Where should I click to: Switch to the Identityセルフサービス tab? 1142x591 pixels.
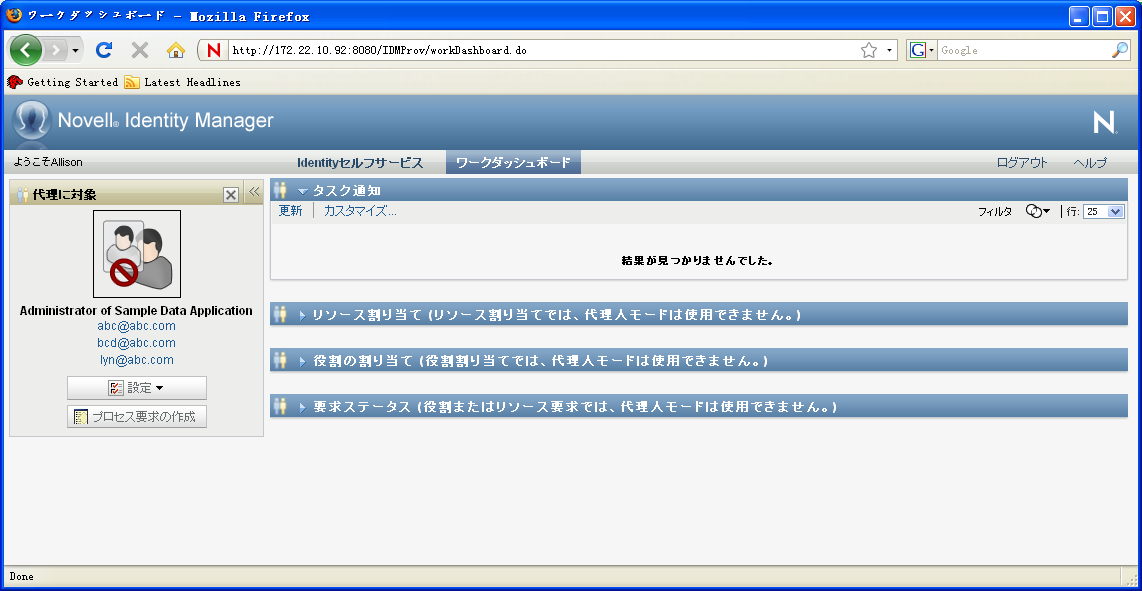click(x=360, y=163)
